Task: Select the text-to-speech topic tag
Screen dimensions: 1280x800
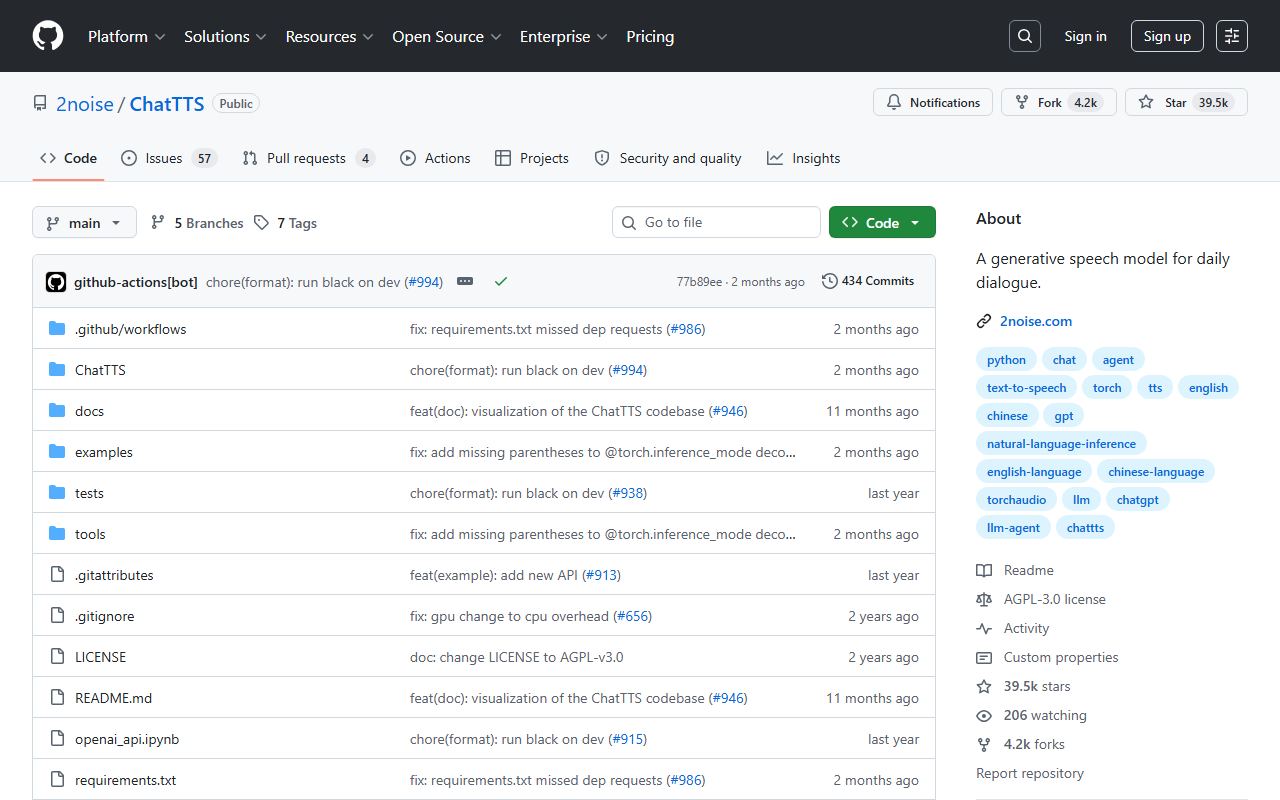Action: [1026, 388]
